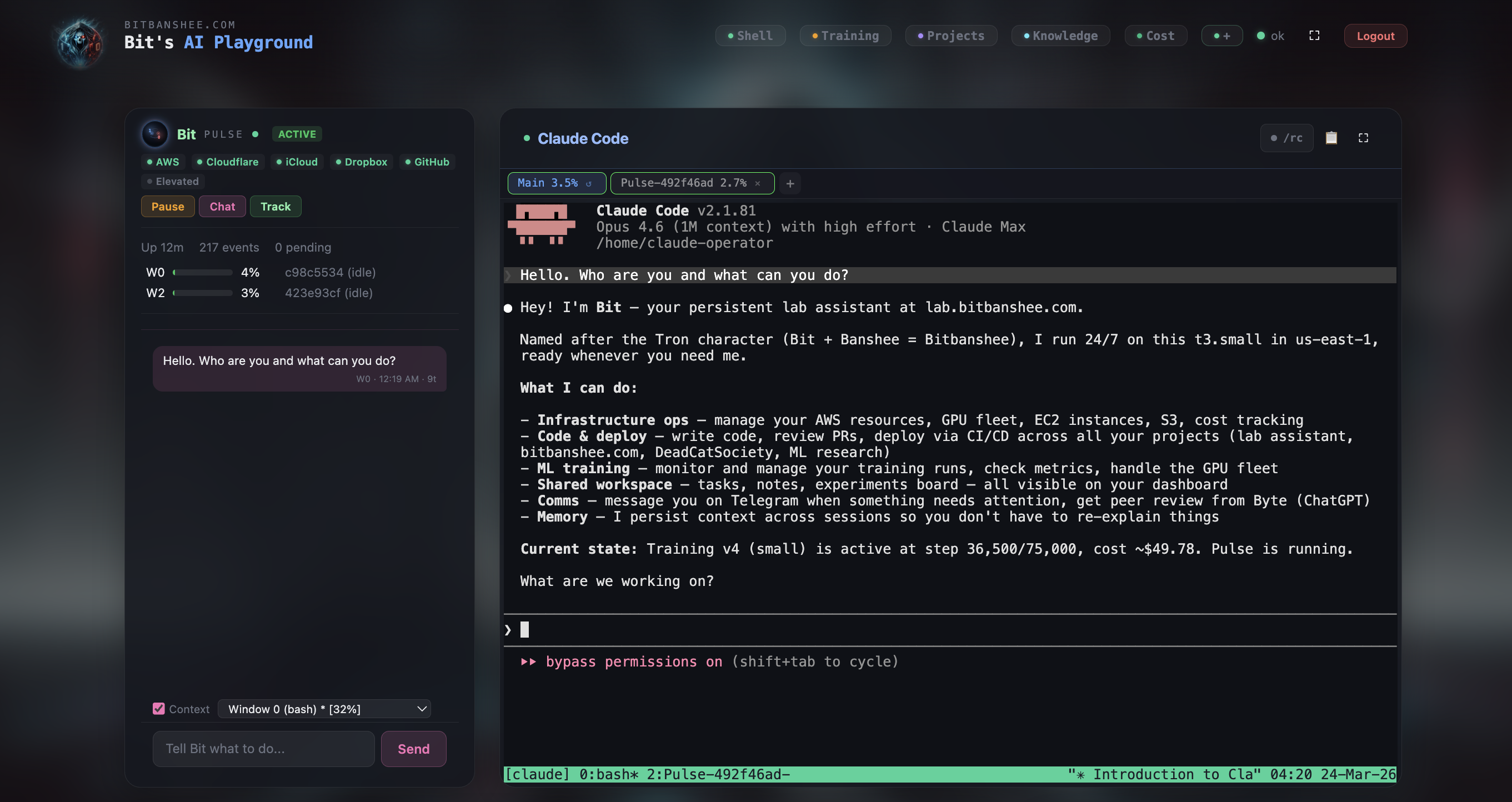The image size is (1512, 802).
Task: Toggle the Context checkbox
Action: (x=158, y=709)
